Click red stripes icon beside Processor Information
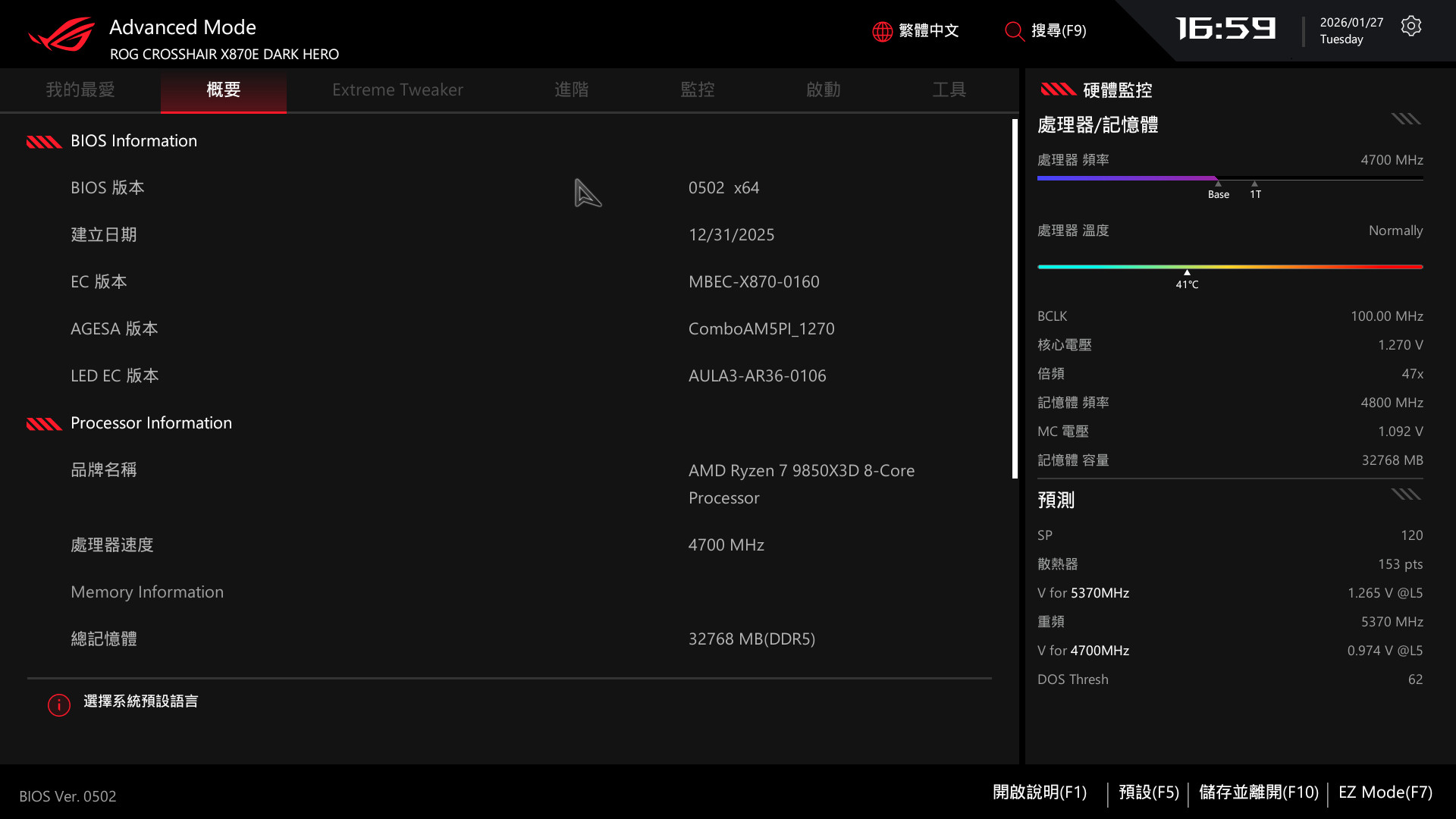This screenshot has width=1456, height=819. (x=44, y=424)
